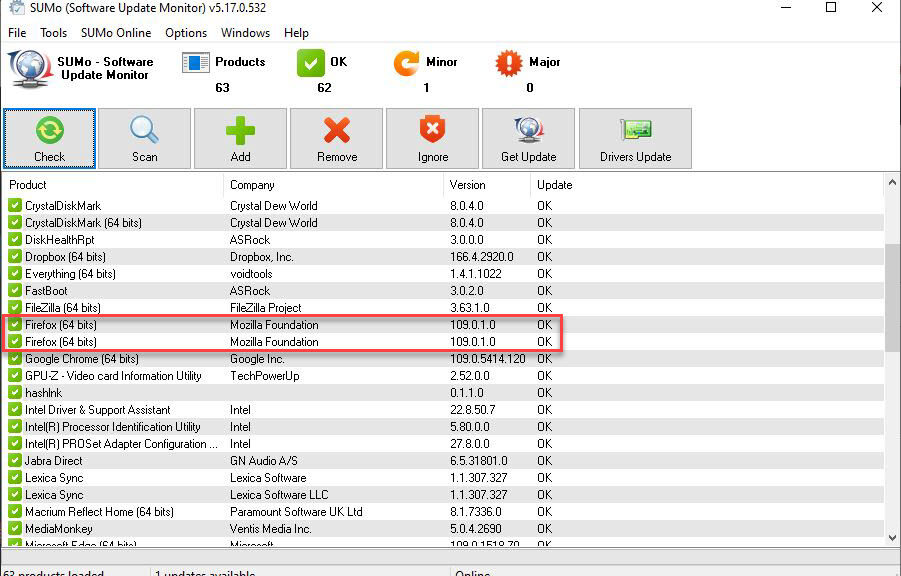The height and width of the screenshot is (576, 901).
Task: Click the GN Audio A/S company cell
Action: click(264, 460)
